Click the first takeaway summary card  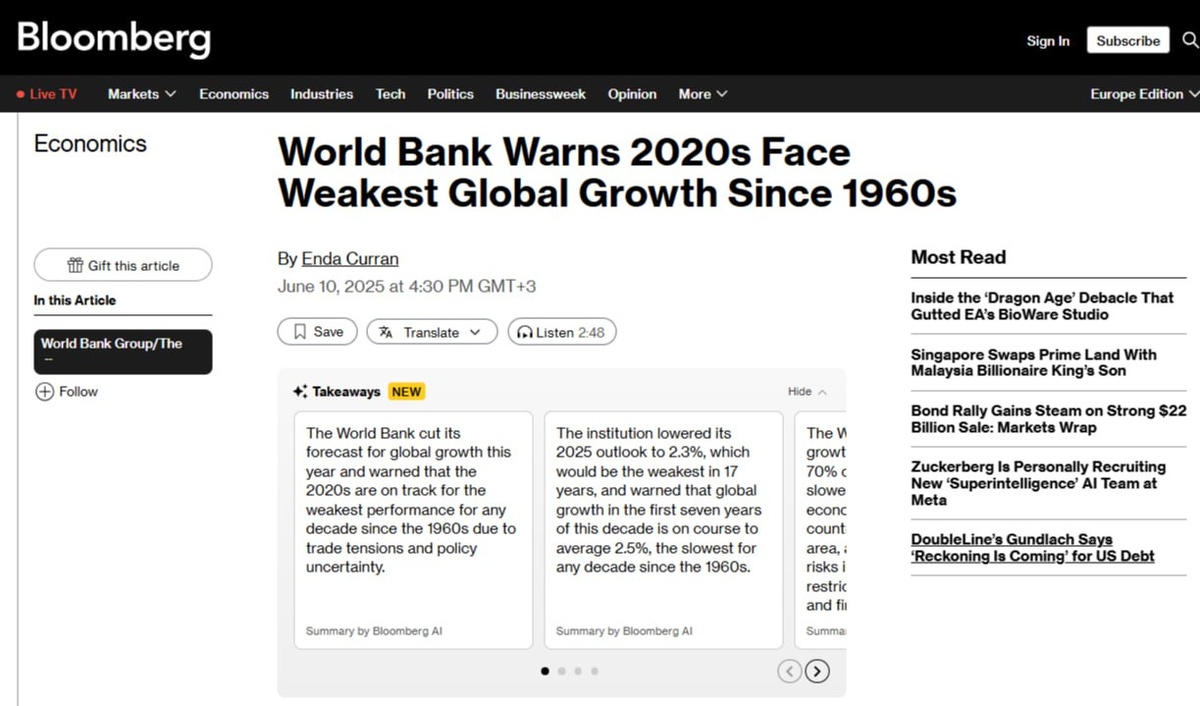click(413, 530)
